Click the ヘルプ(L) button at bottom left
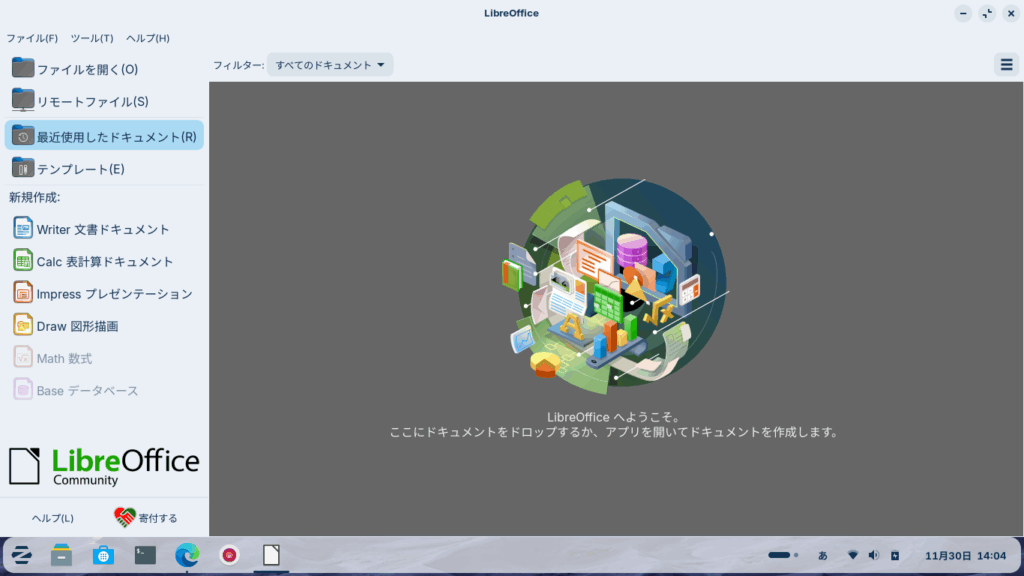 pos(52,518)
